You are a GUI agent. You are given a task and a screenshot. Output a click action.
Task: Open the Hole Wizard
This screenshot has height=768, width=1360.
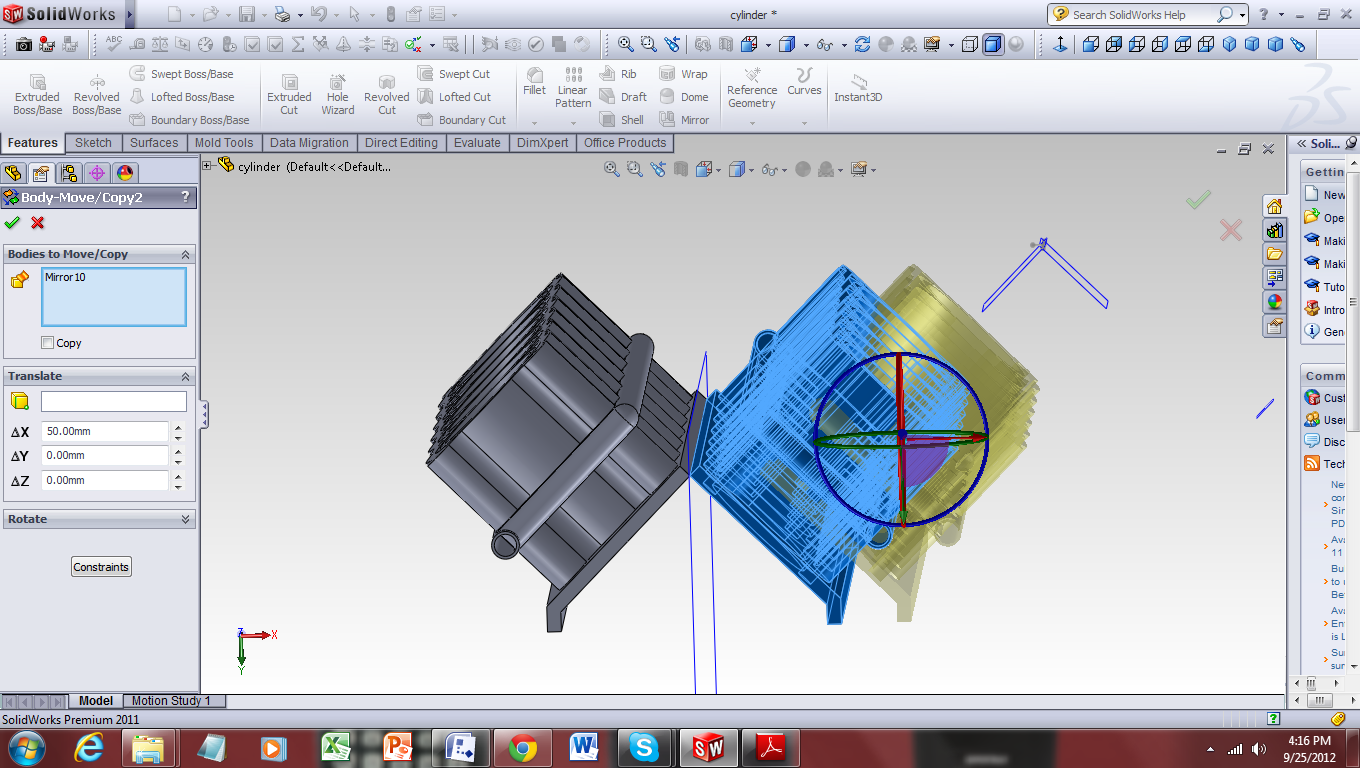tap(338, 94)
